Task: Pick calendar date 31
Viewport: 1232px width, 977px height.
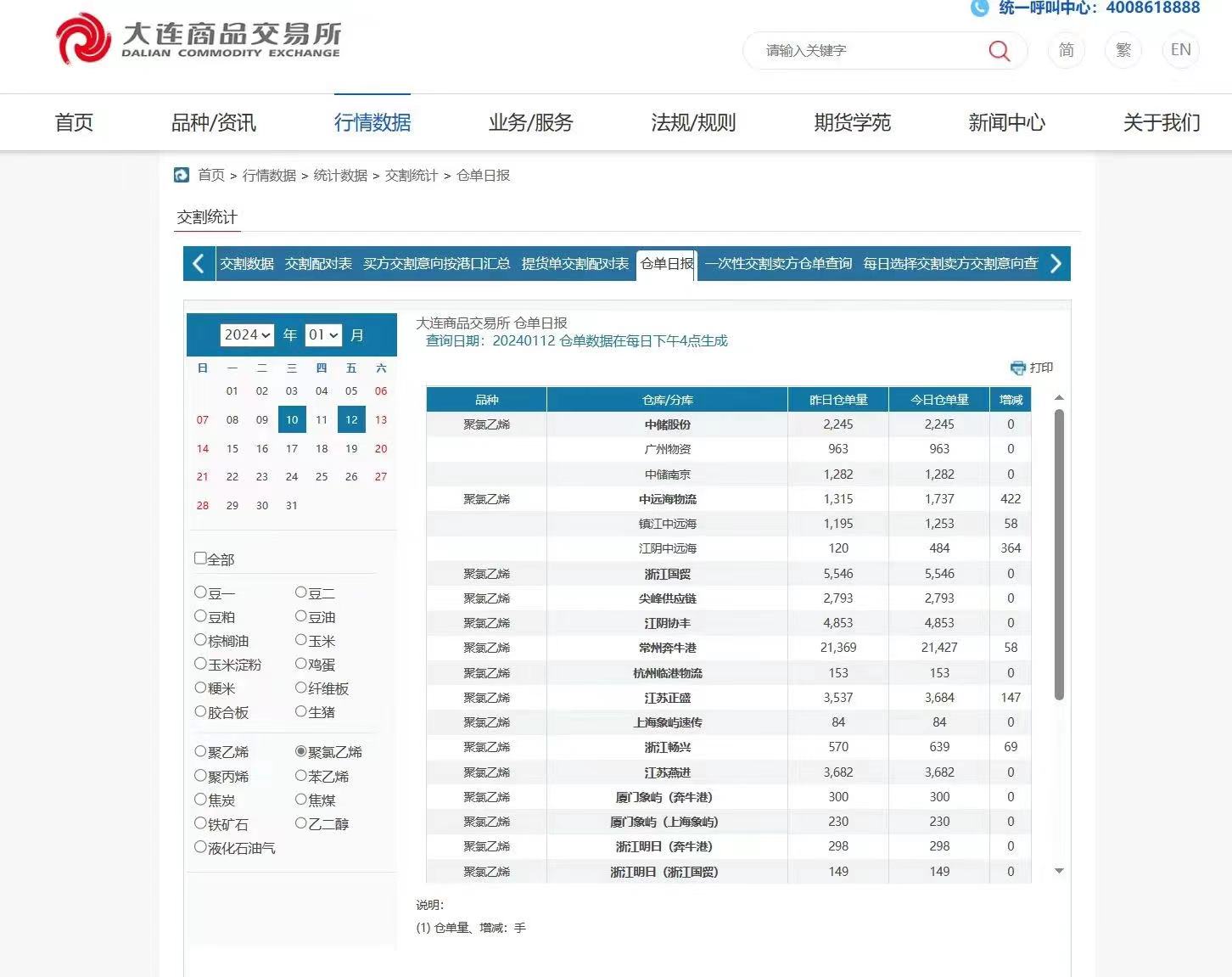Action: coord(292,505)
